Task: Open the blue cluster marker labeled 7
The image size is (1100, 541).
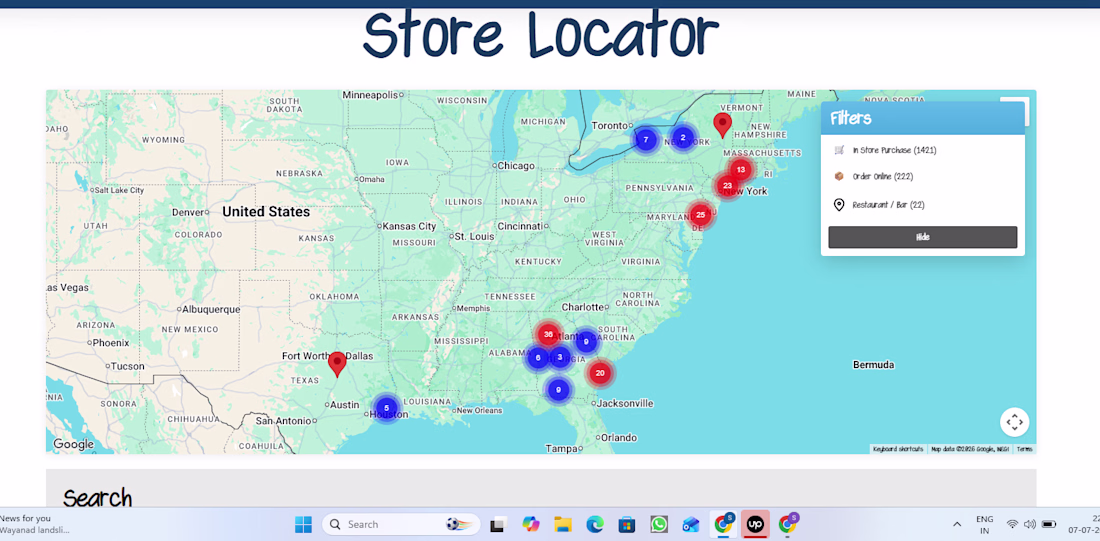Action: pos(645,140)
